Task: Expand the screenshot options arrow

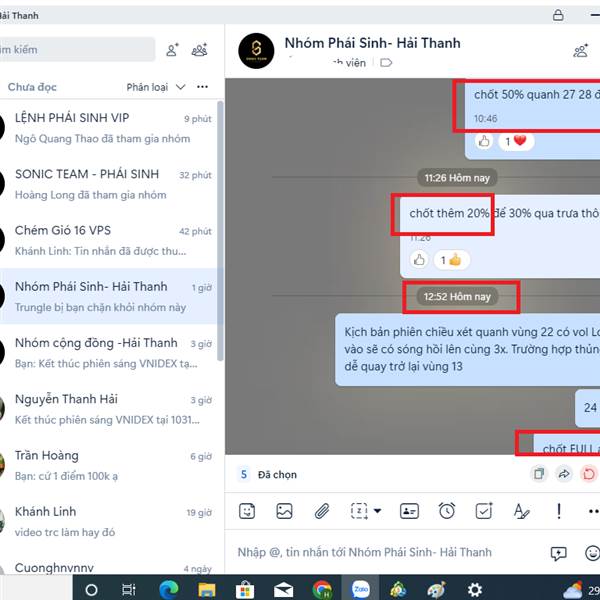Action: coord(377,511)
